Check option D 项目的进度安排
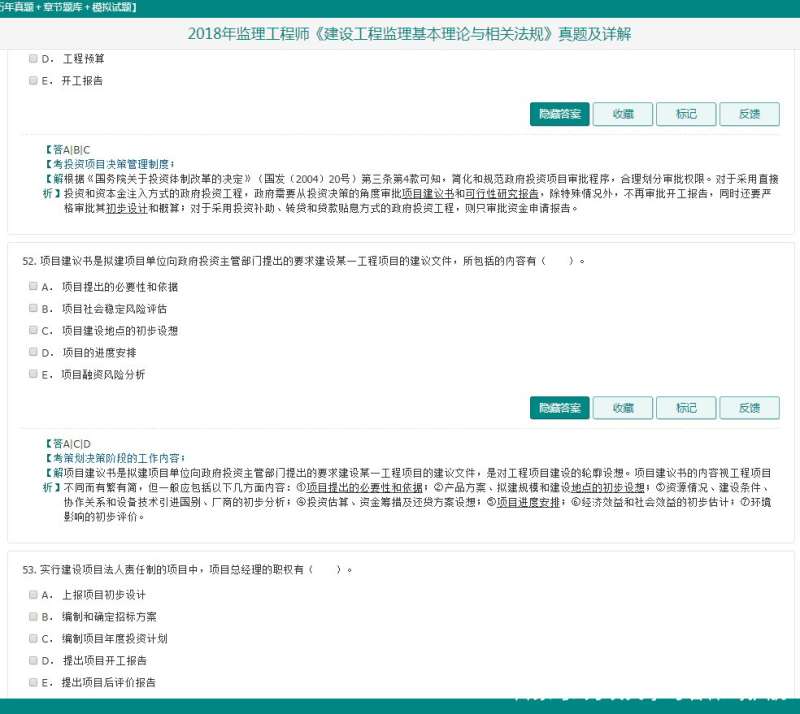800x714 pixels. coord(33,351)
